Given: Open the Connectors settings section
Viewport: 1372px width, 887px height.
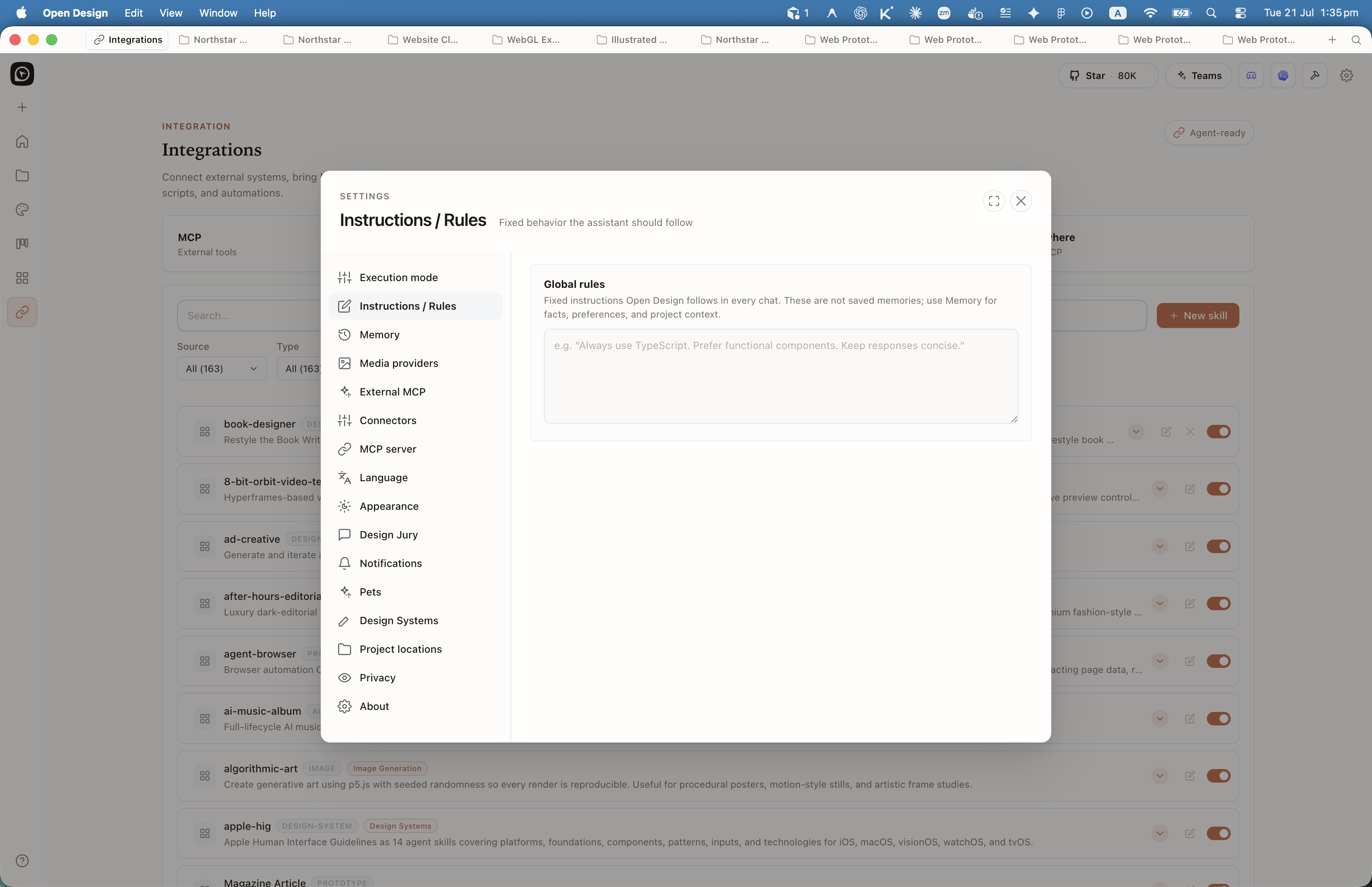Looking at the screenshot, I should click(x=415, y=420).
